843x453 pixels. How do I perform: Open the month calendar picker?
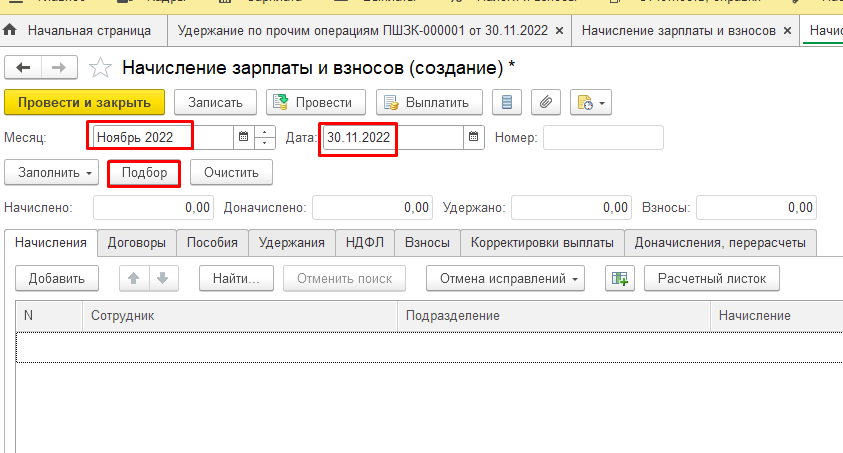pos(244,137)
